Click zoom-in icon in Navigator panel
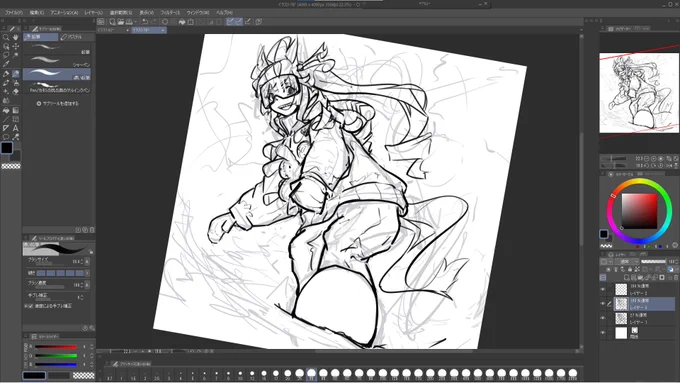 point(654,159)
